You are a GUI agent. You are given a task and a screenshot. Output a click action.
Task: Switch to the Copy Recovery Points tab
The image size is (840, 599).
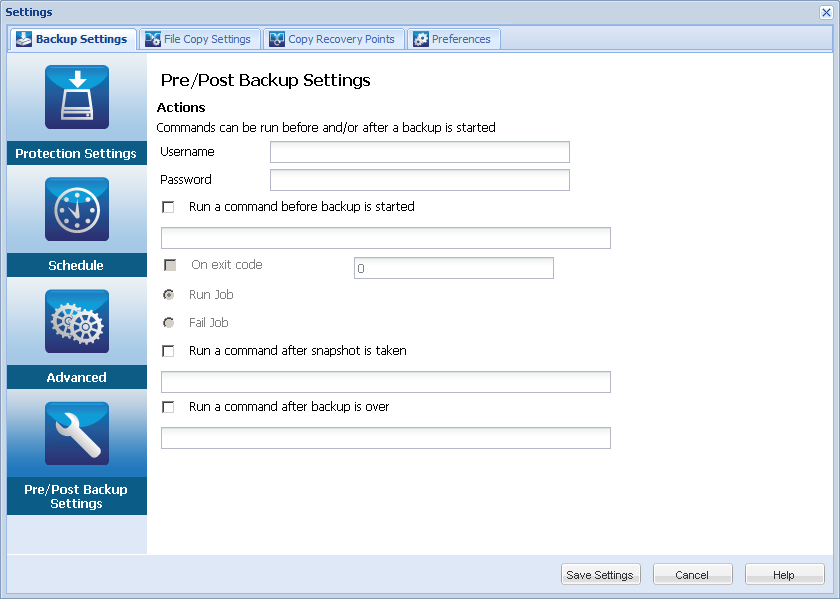point(334,39)
